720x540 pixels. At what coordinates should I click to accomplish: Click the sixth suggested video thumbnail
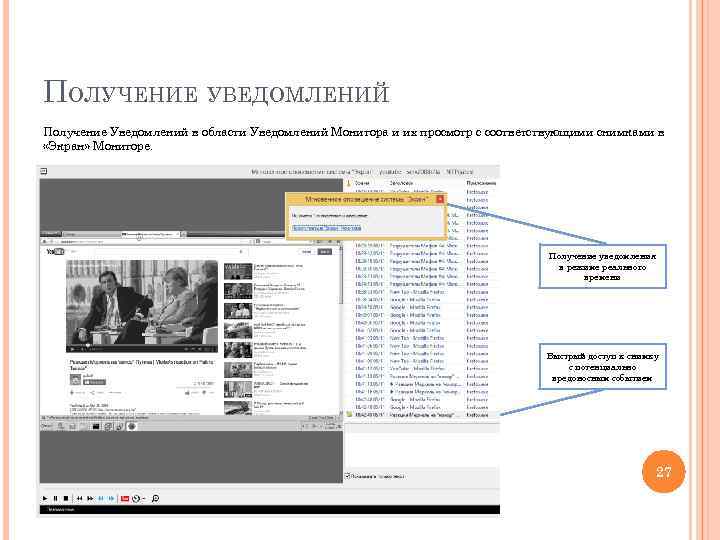tap(238, 370)
